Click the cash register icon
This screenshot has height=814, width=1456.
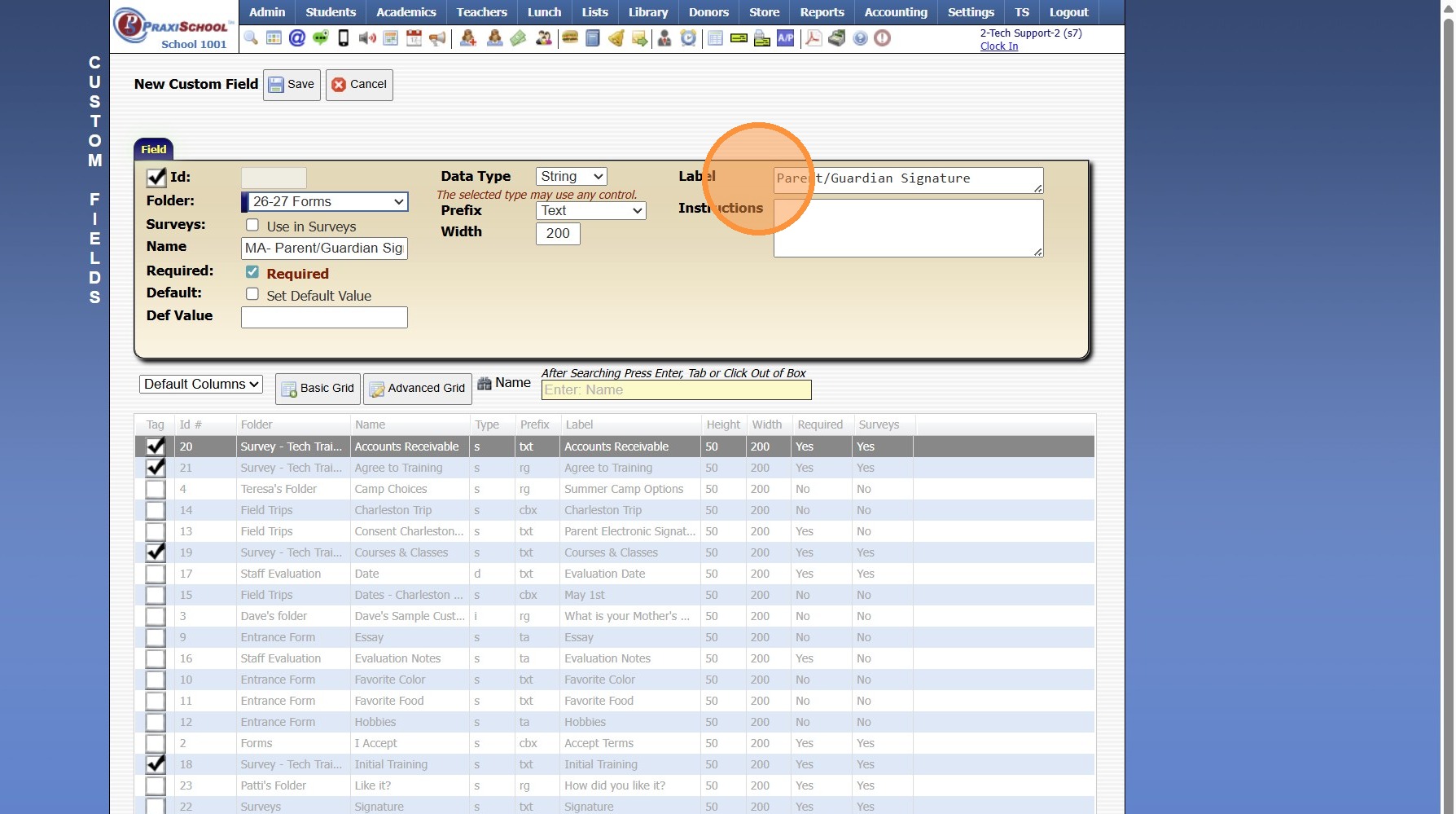[837, 38]
